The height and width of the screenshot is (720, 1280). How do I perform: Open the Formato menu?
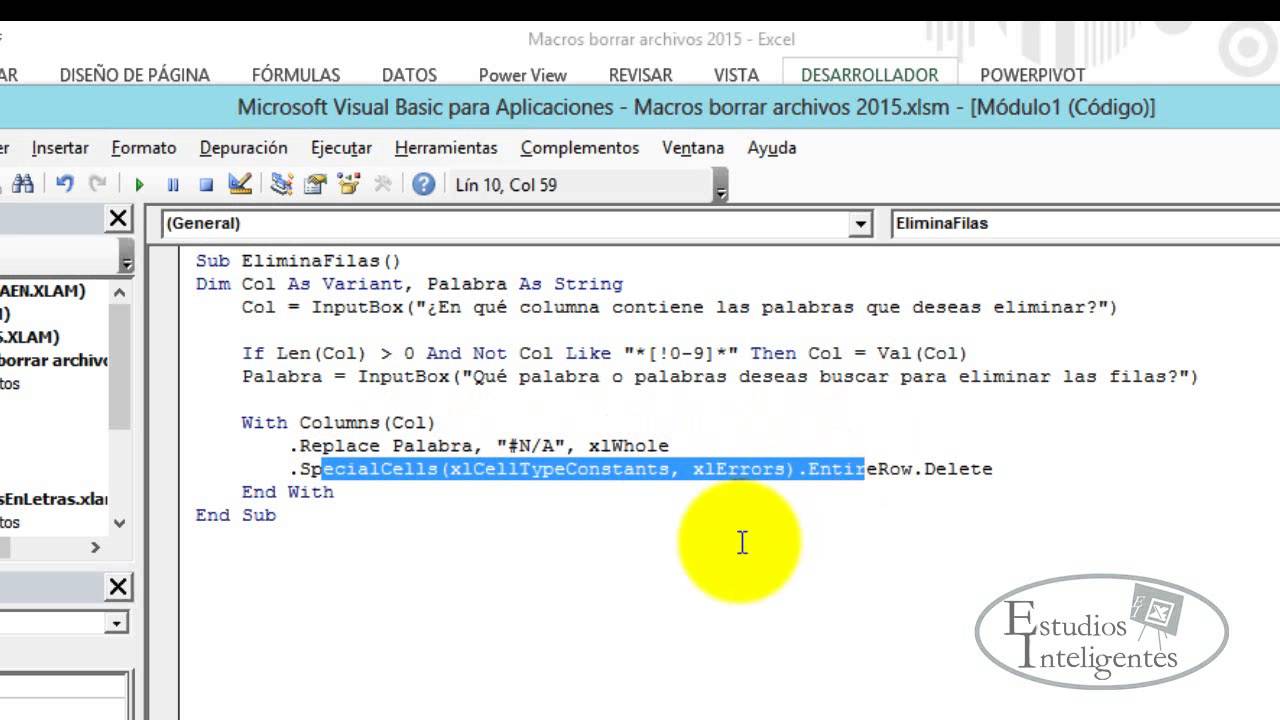pos(144,148)
